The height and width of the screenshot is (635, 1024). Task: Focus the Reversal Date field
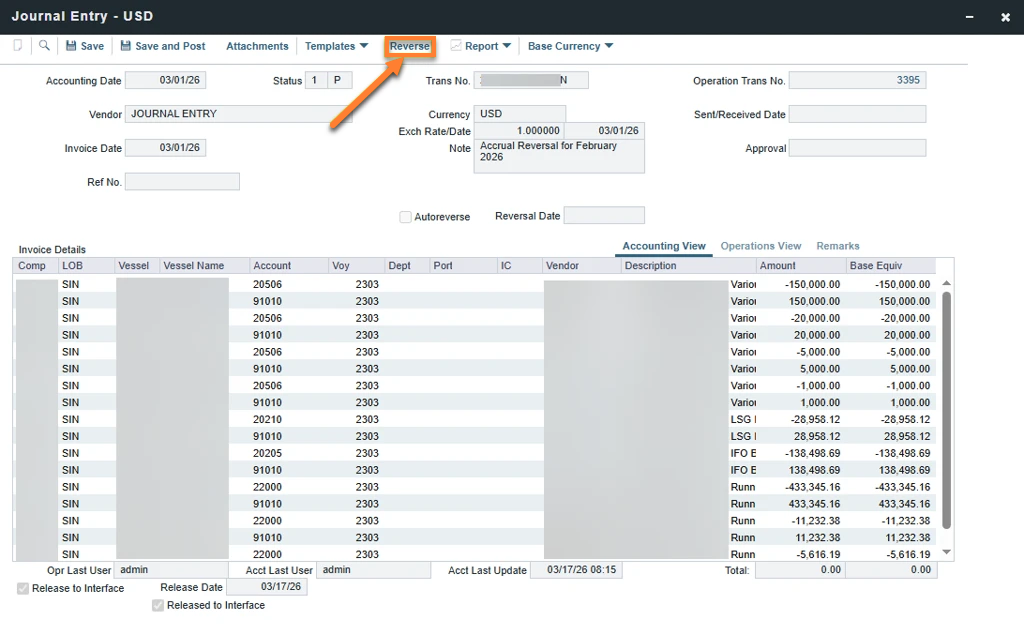coord(604,216)
